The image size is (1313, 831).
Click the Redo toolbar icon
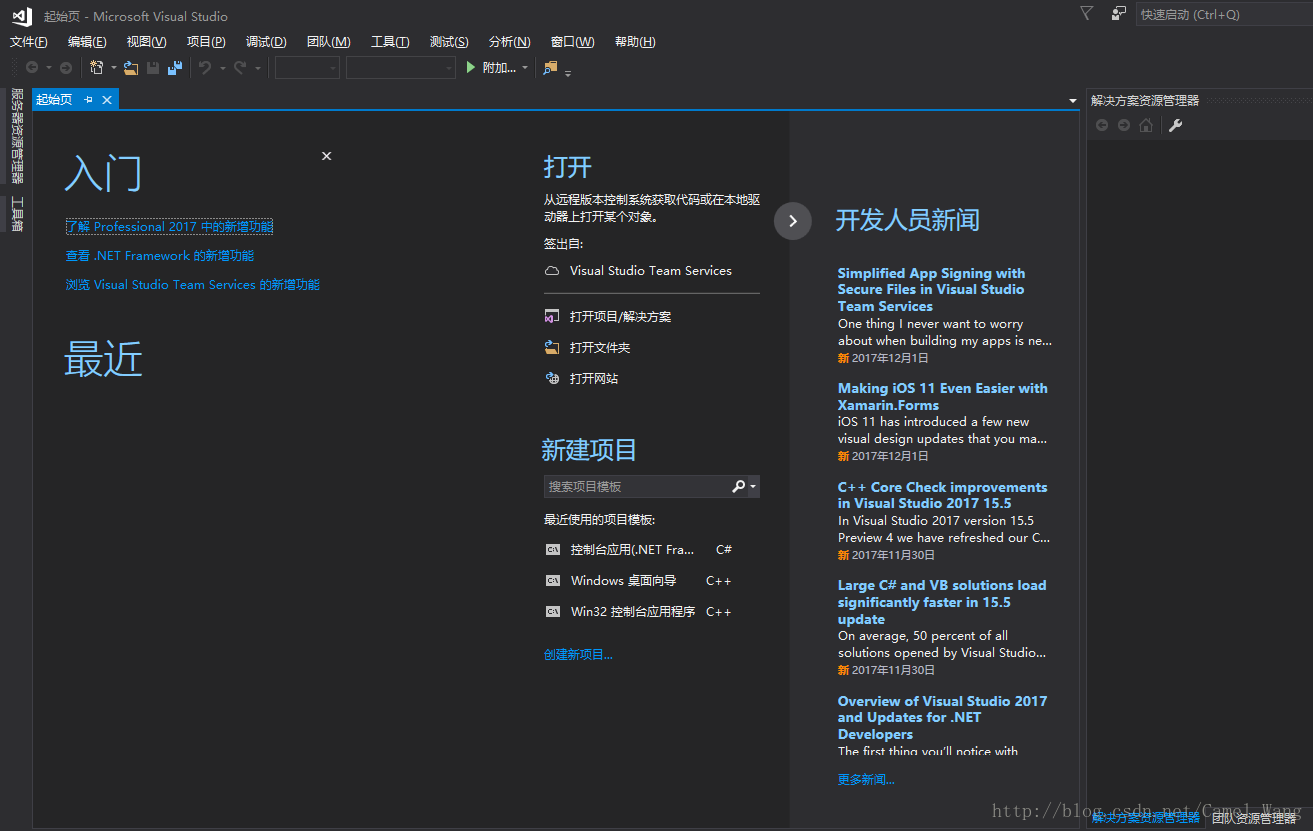click(x=240, y=68)
